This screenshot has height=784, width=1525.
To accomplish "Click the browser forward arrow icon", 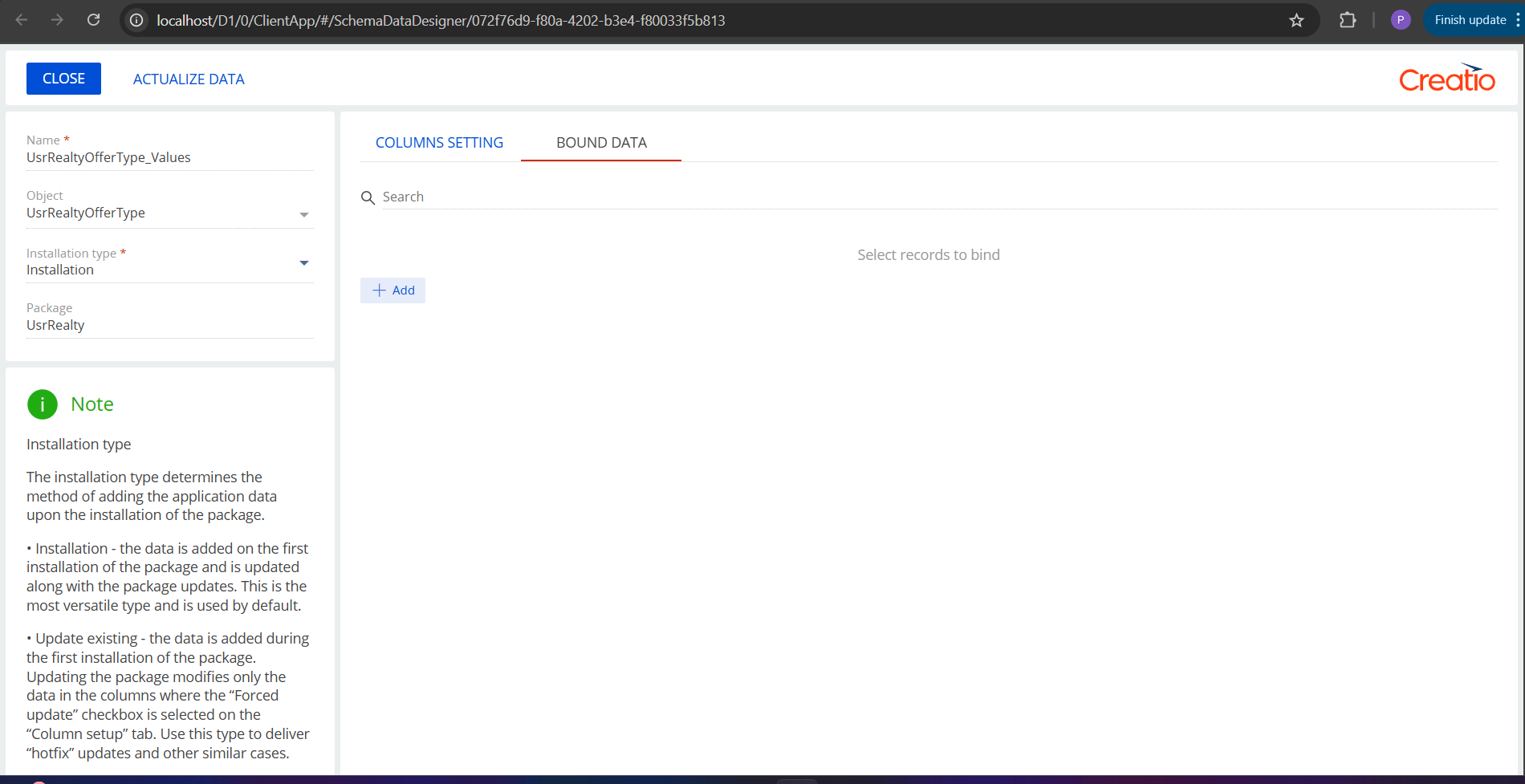I will pyautogui.click(x=57, y=20).
